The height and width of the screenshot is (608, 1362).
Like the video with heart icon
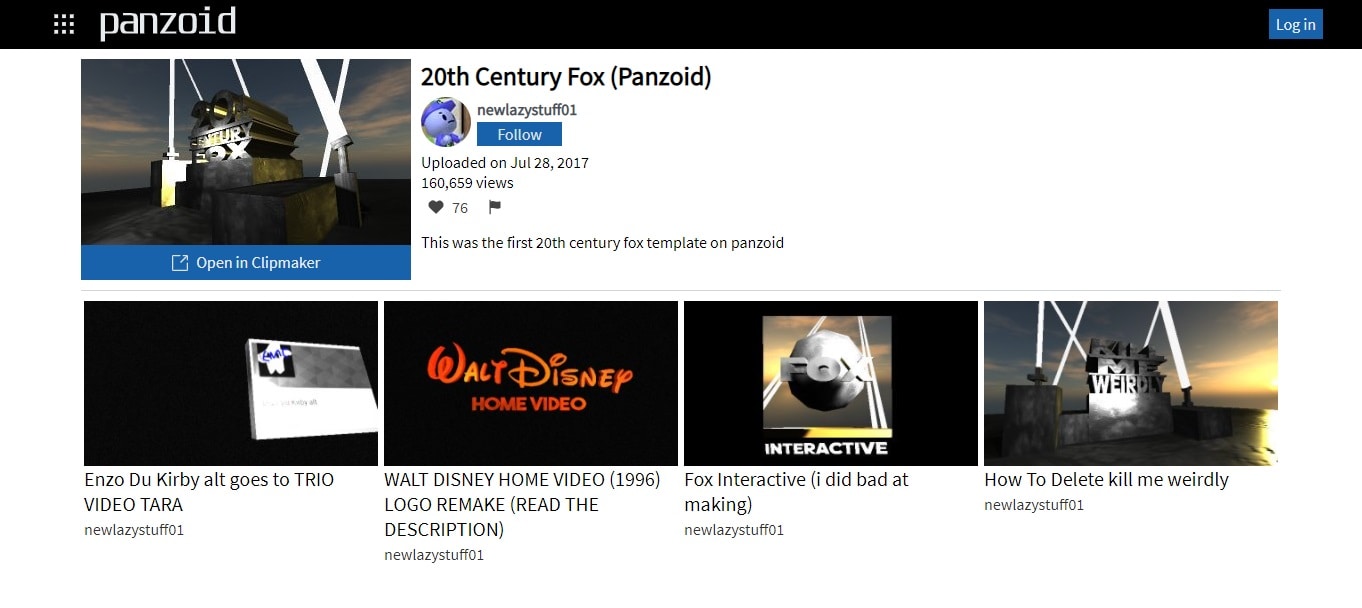click(x=436, y=207)
